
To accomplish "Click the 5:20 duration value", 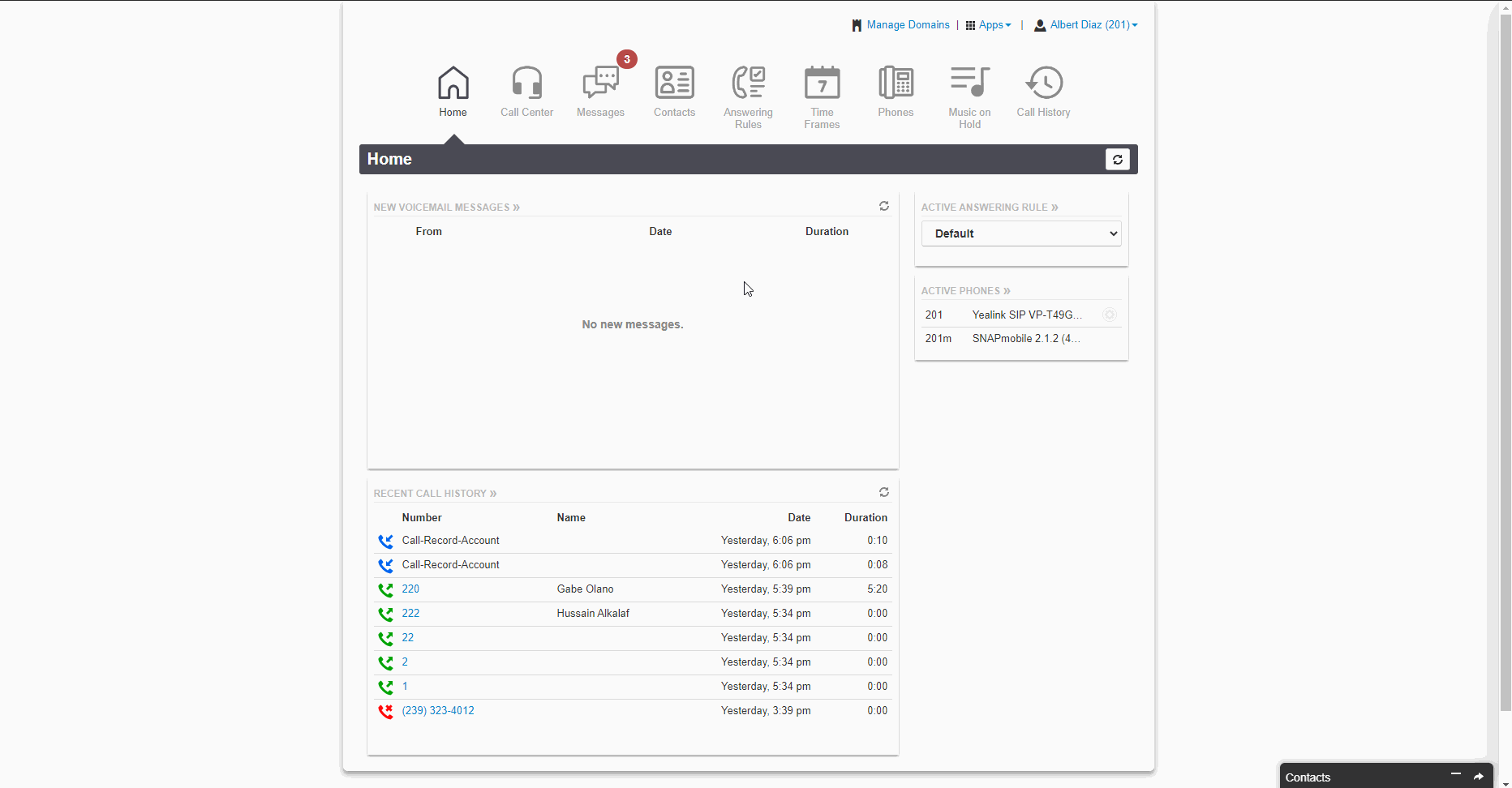I will pos(877,589).
